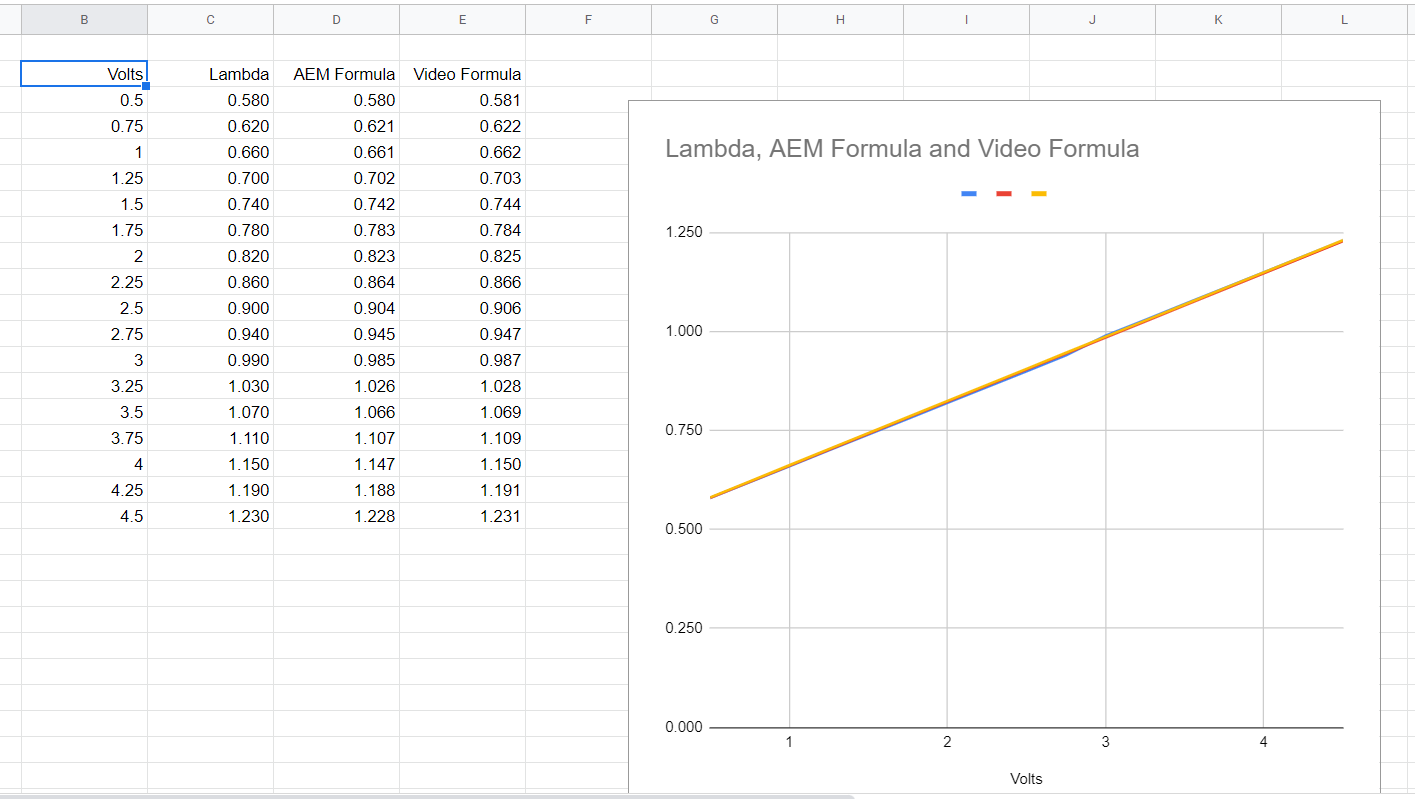Select Video Formula cell 1.191
The height and width of the screenshot is (799, 1415).
462,490
